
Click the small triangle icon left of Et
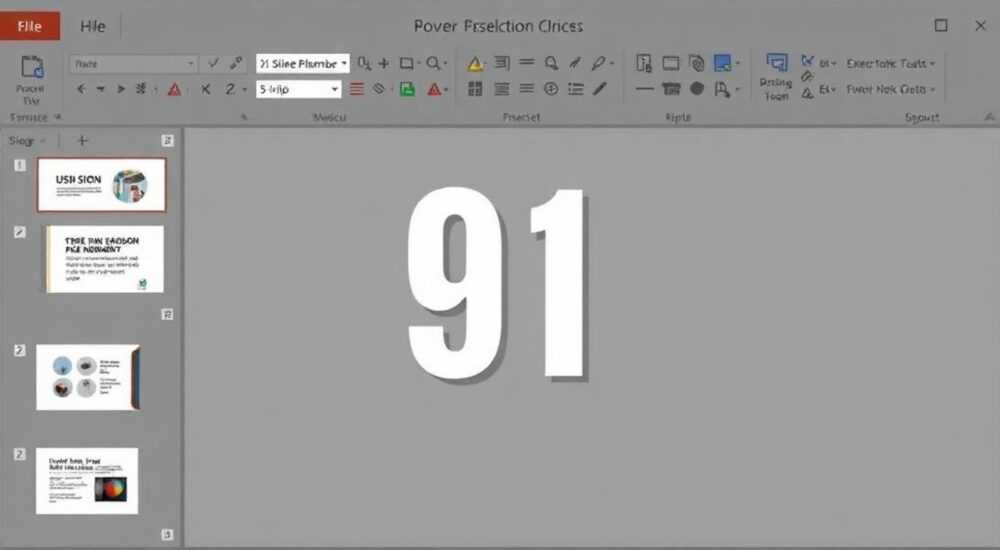coord(807,92)
